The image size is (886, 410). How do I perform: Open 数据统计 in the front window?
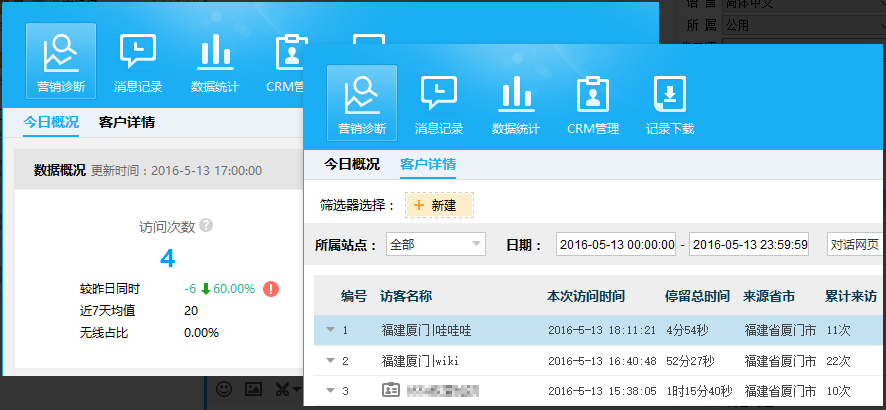516,104
